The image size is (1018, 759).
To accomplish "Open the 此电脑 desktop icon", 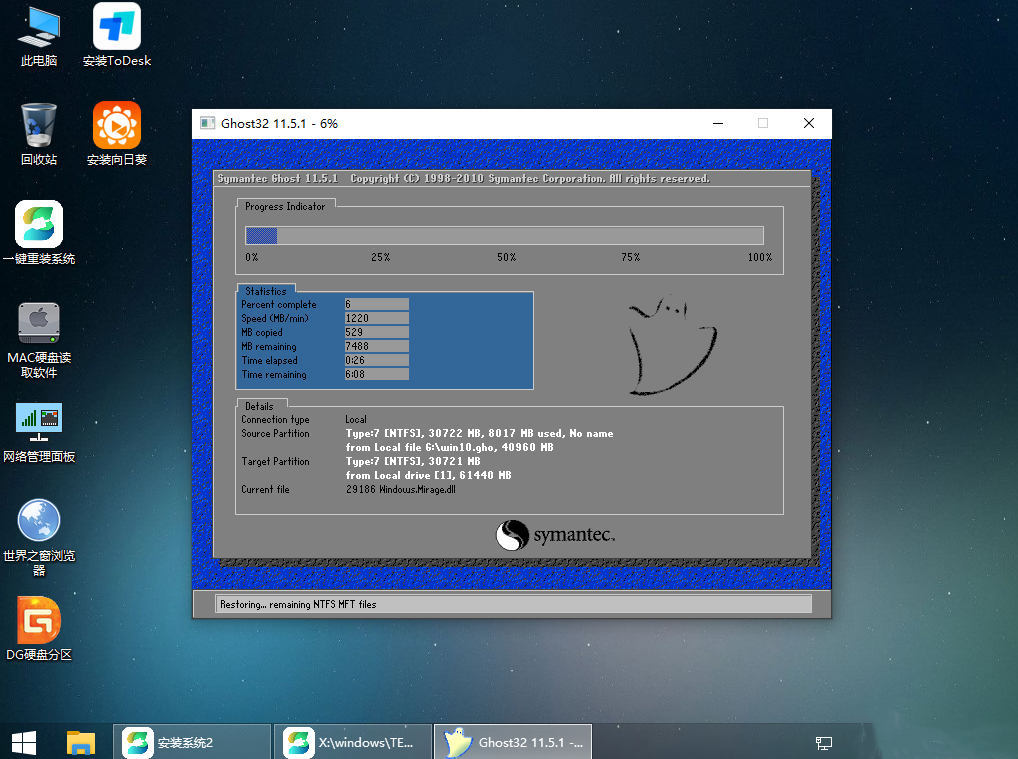I will click(37, 30).
